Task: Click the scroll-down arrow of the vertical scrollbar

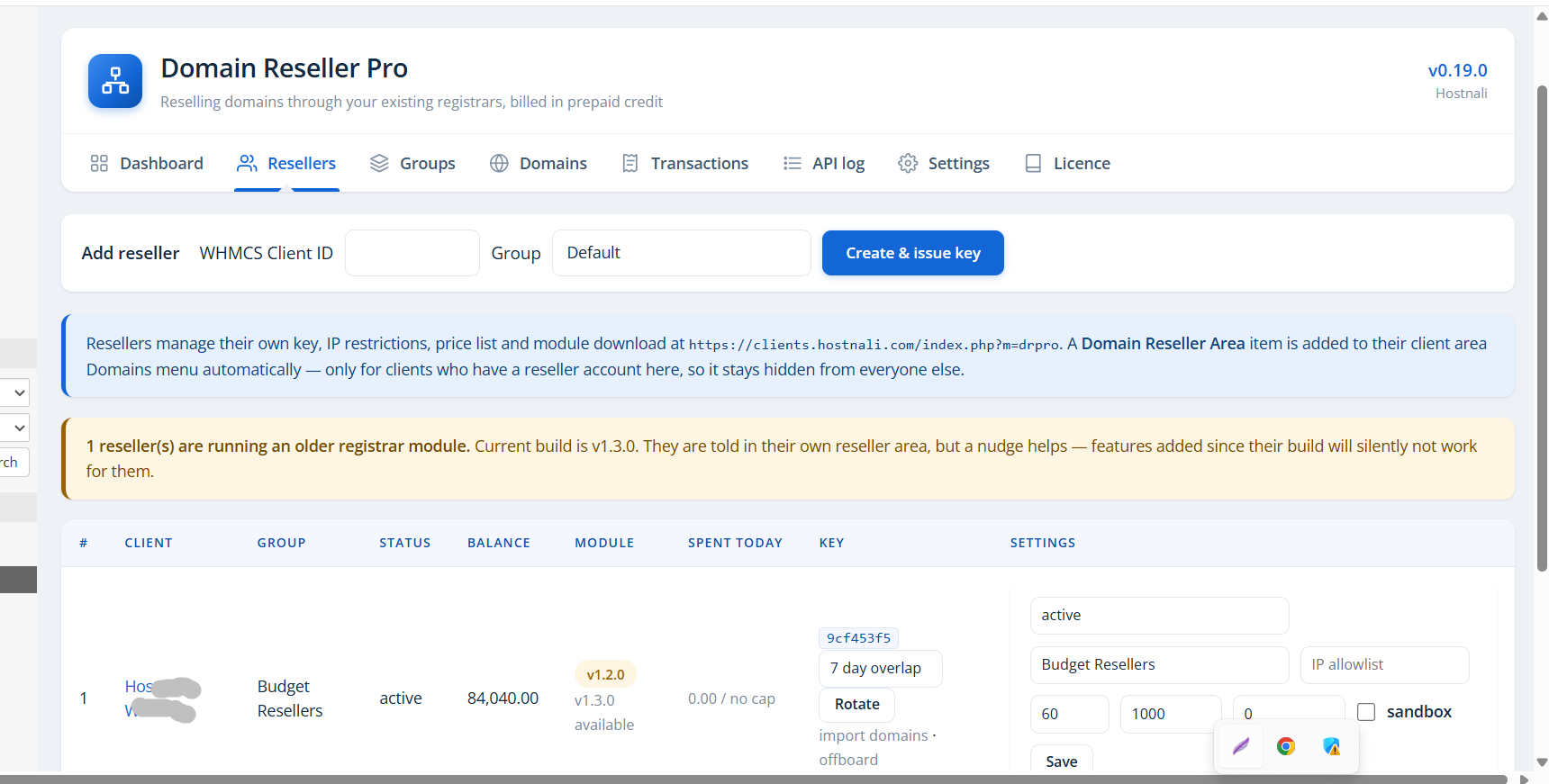Action: (1542, 763)
